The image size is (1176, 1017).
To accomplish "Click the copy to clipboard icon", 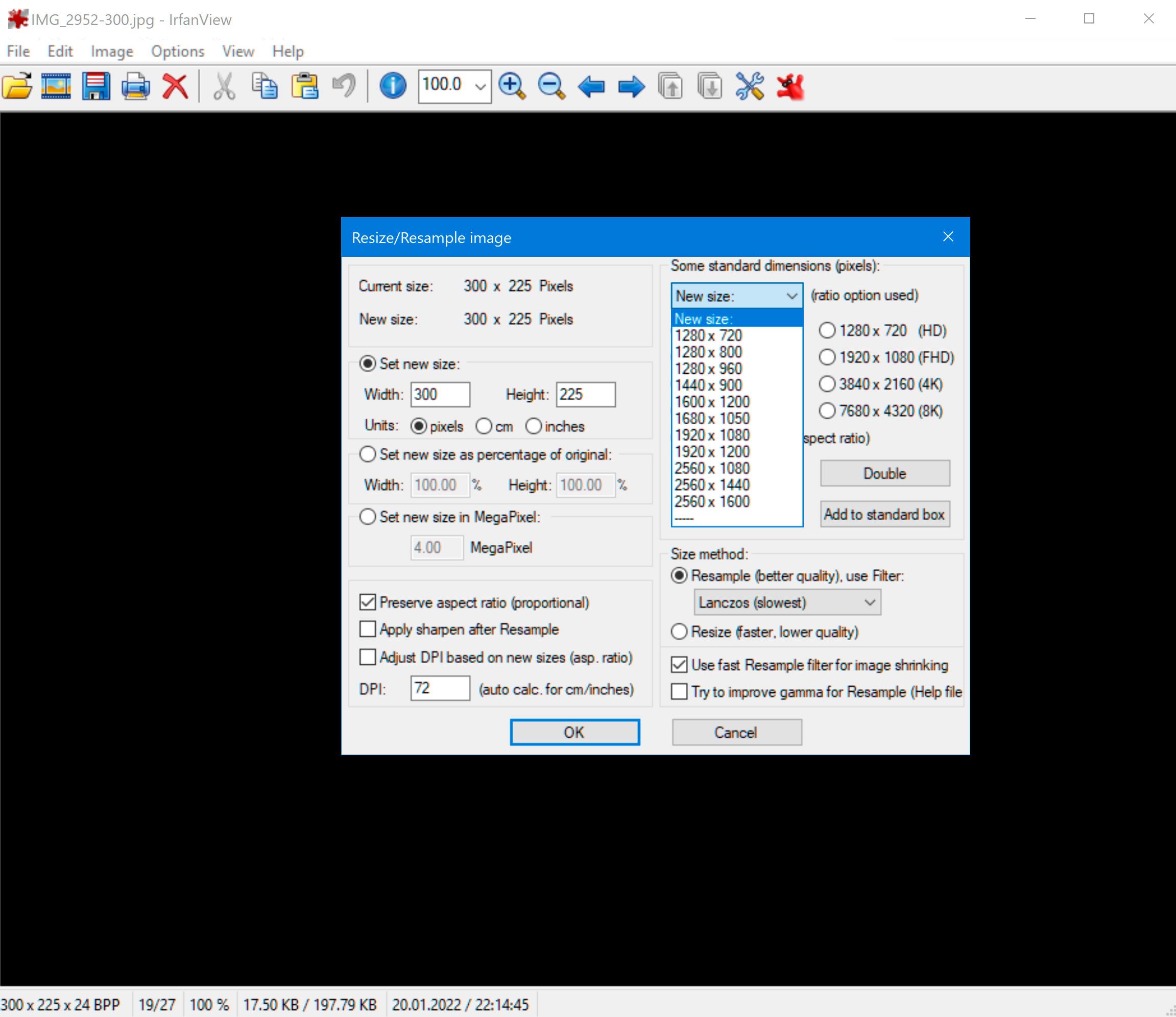I will tap(266, 87).
